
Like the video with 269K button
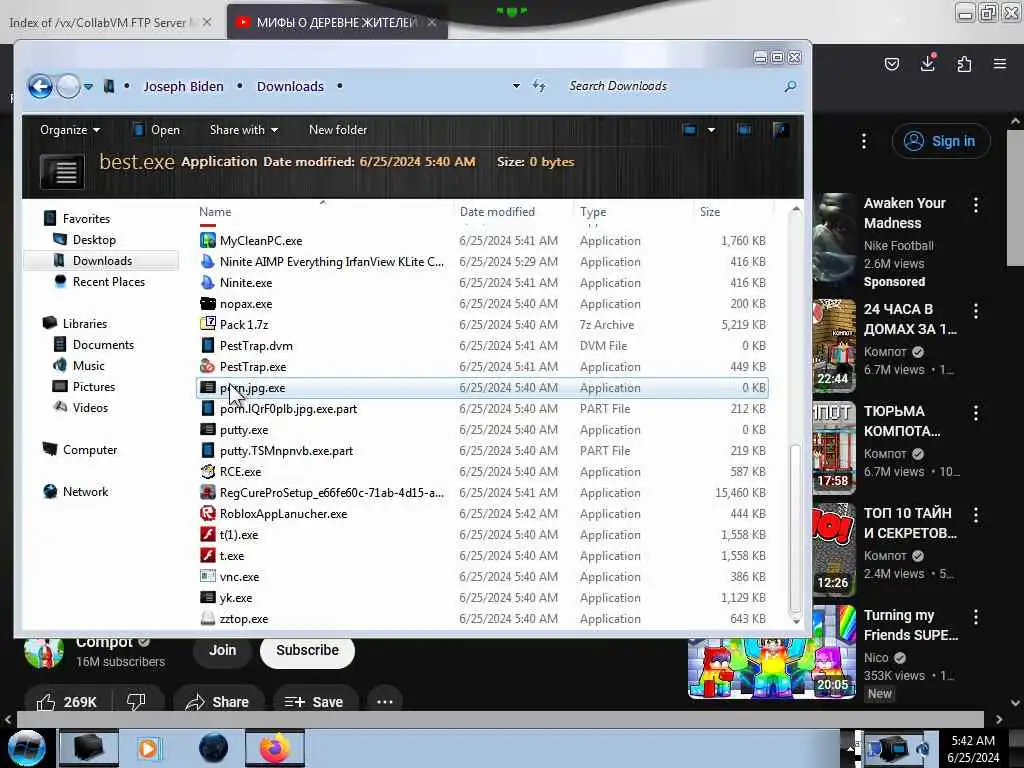coord(67,702)
